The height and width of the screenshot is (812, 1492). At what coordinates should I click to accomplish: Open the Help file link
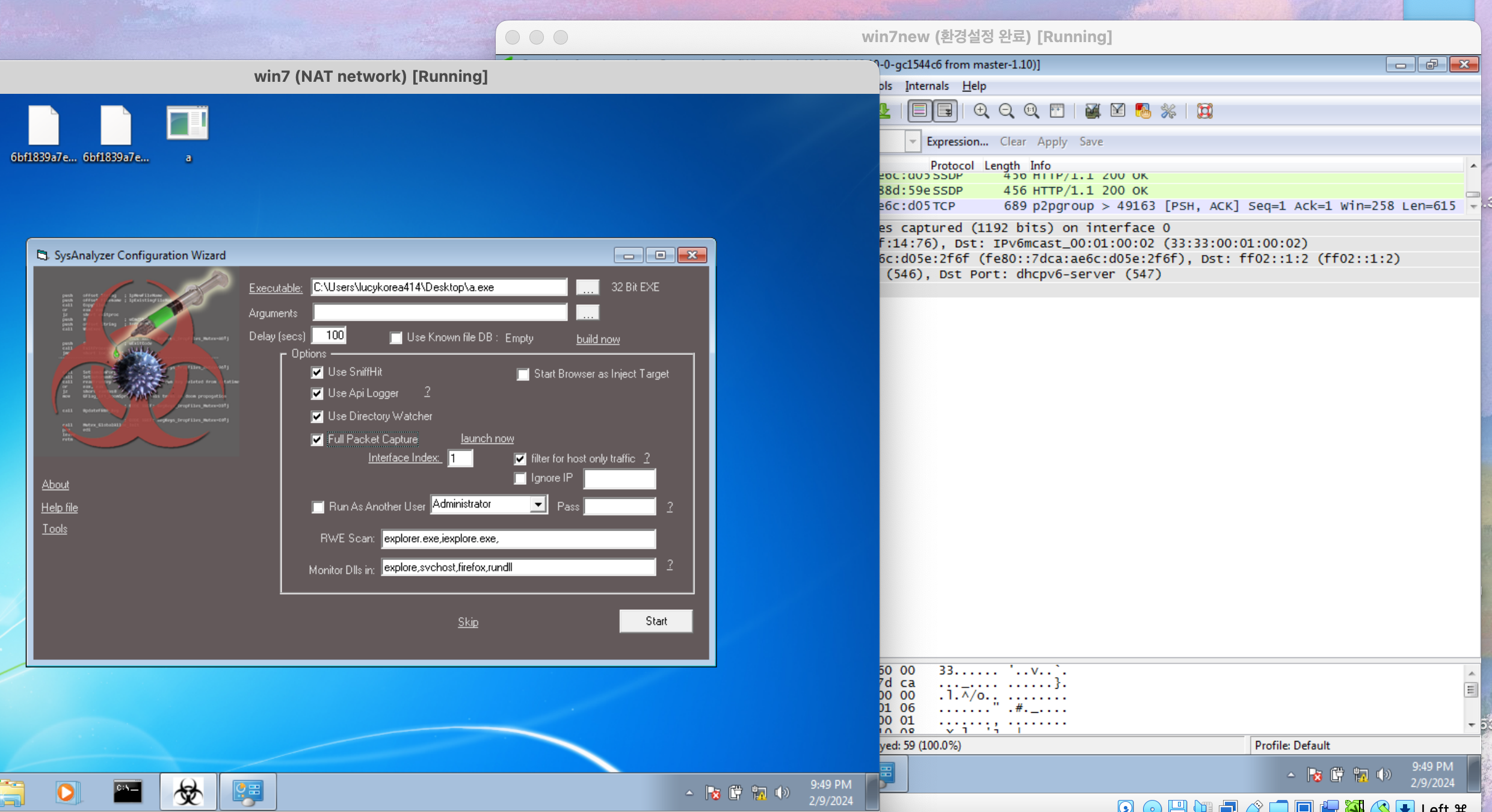click(60, 507)
